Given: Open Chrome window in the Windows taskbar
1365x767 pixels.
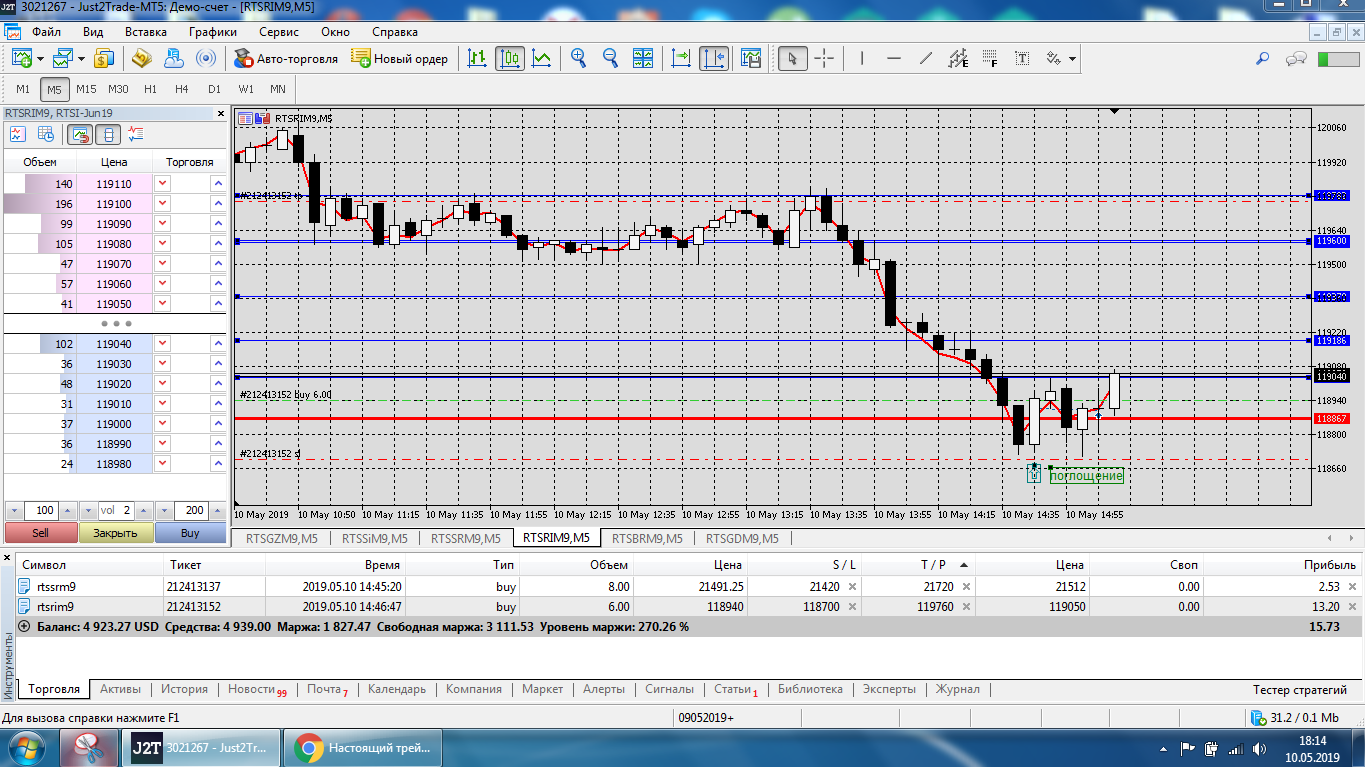Looking at the screenshot, I should coord(363,747).
